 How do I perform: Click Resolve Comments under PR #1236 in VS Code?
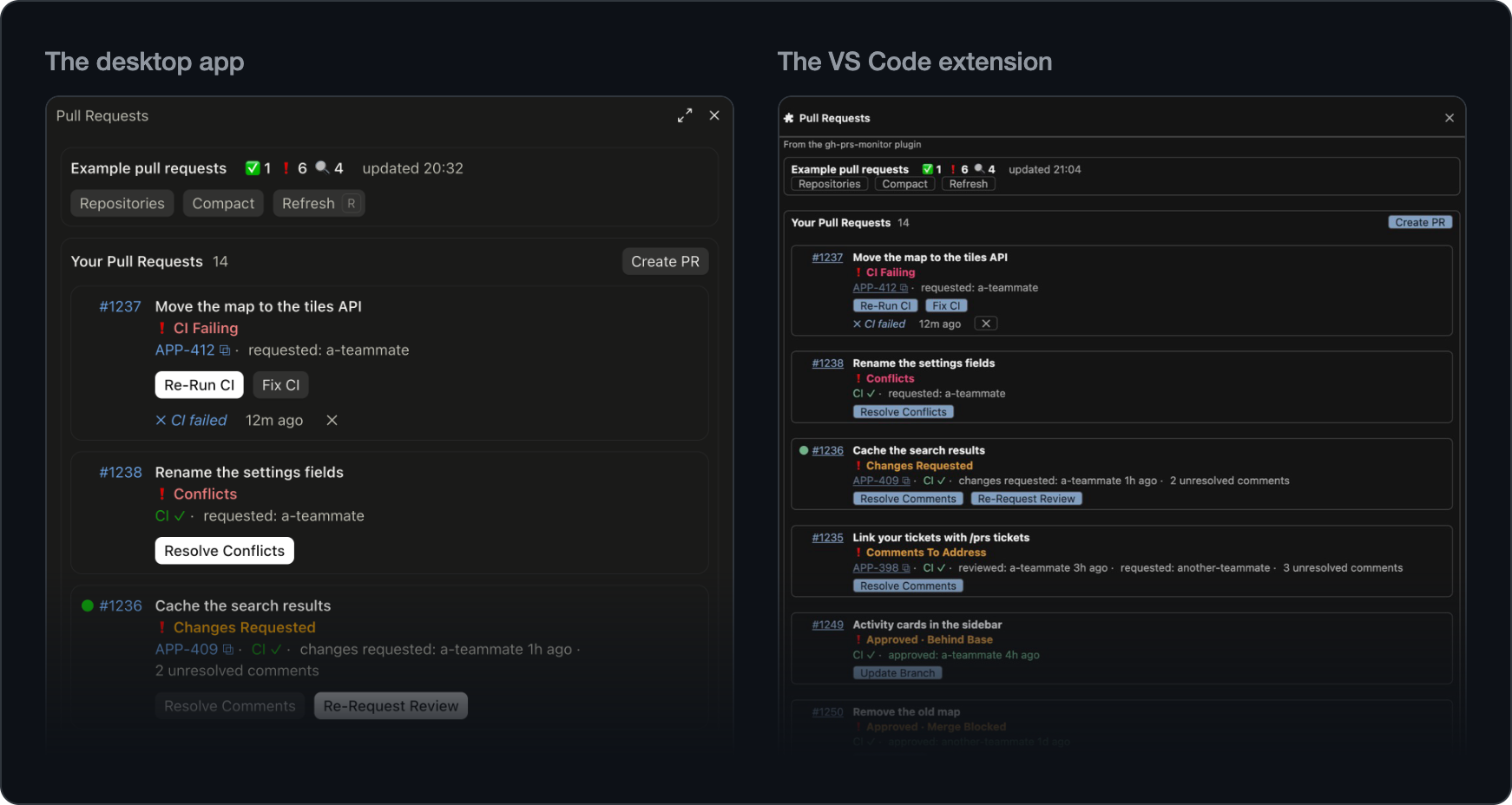(908, 499)
